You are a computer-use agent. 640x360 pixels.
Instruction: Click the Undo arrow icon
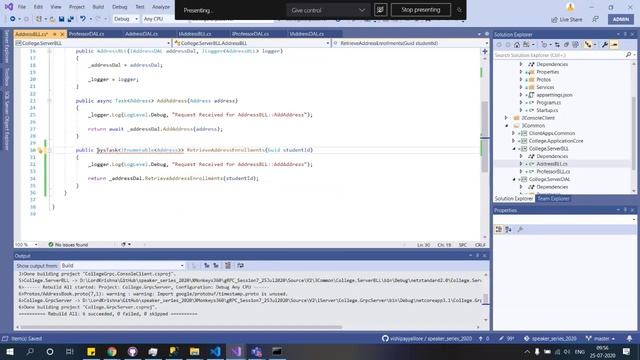[x=82, y=19]
